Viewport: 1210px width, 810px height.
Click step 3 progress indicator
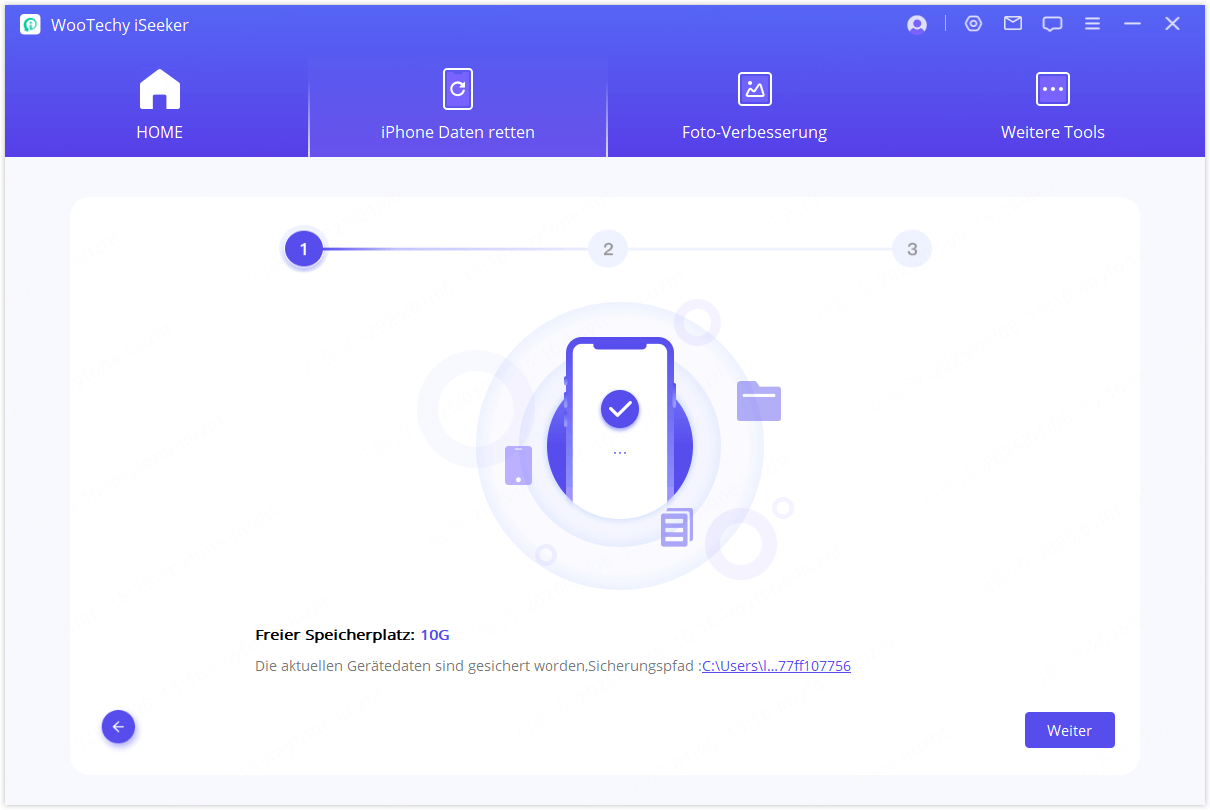click(x=911, y=248)
